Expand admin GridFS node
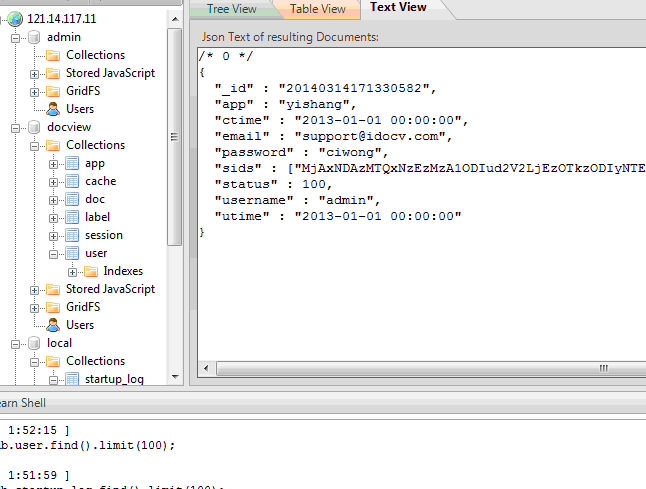The image size is (646, 489). tap(35, 92)
